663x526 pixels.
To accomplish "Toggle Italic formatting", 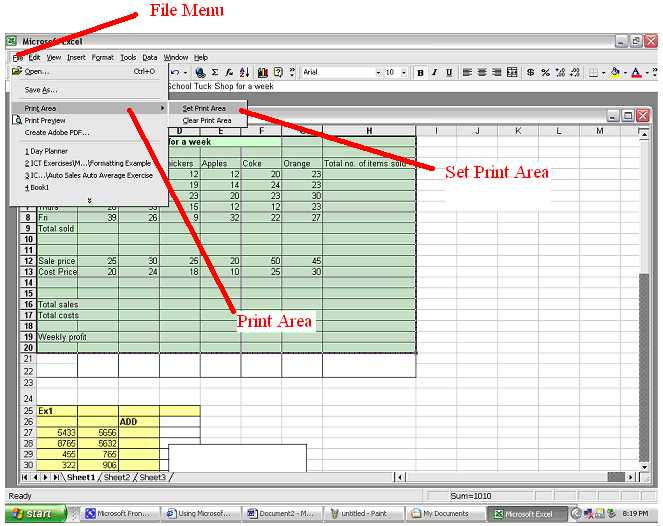I will 434,73.
